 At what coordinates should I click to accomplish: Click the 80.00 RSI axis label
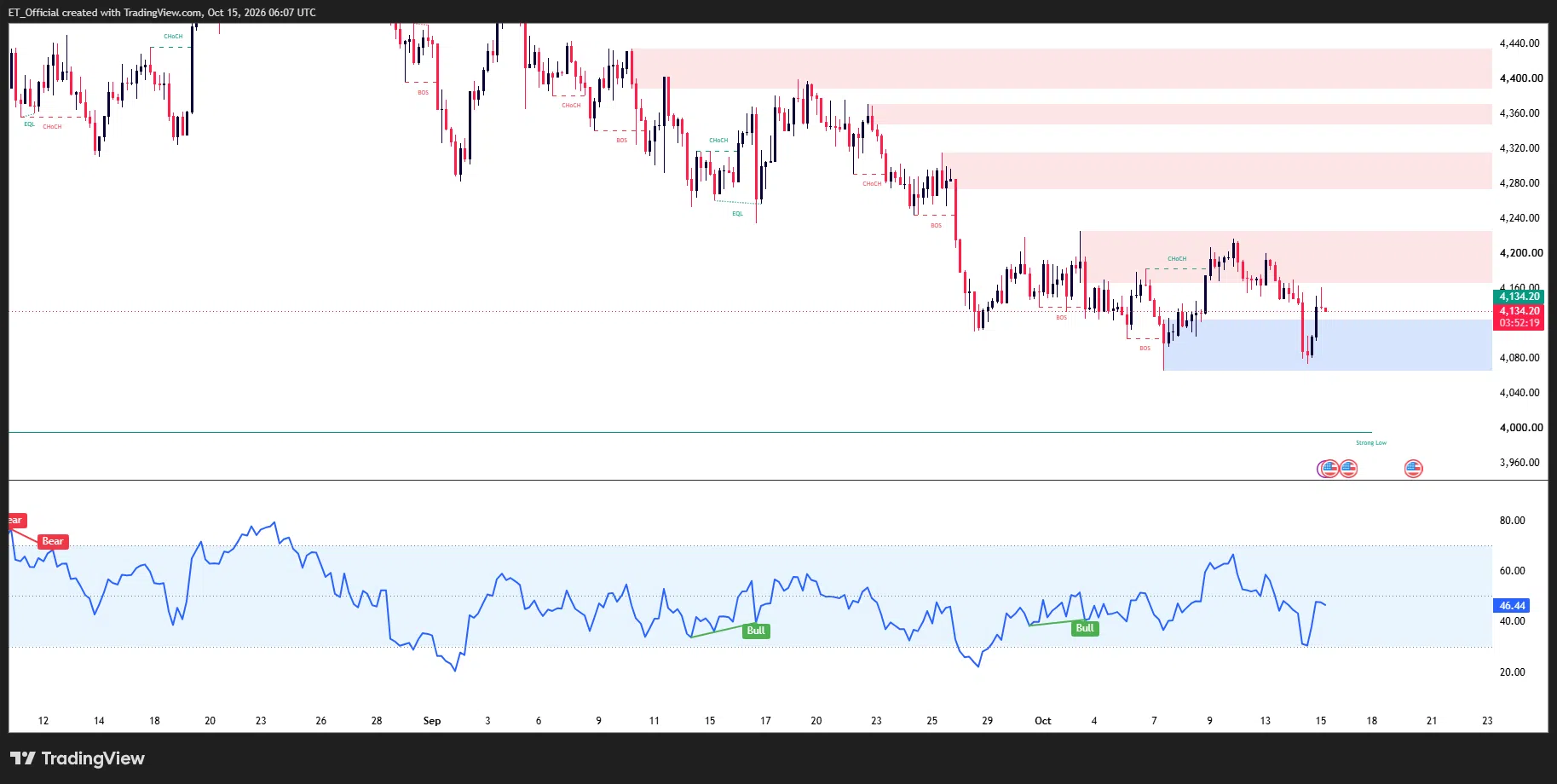(1513, 521)
